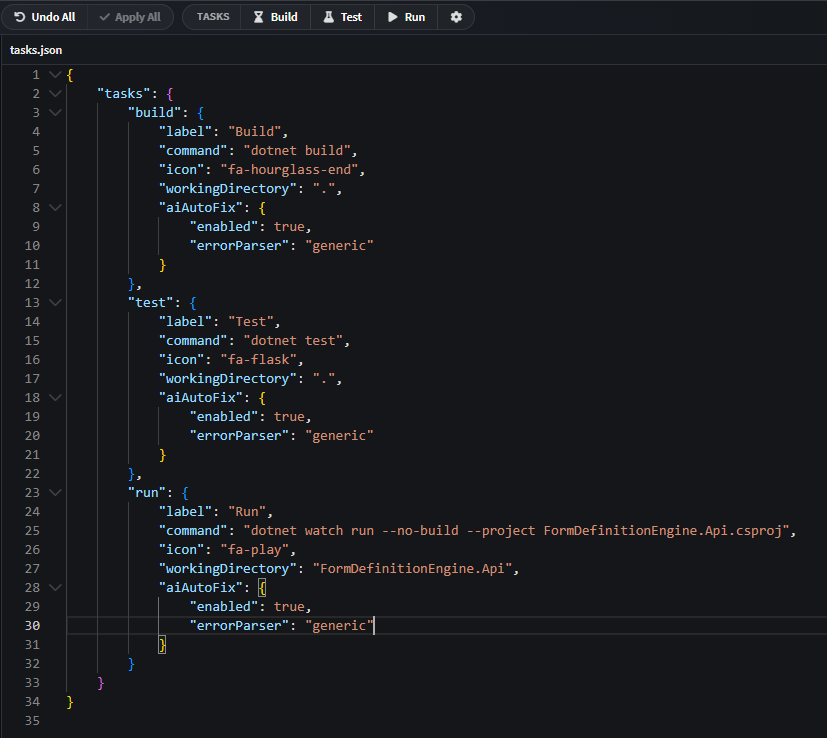The height and width of the screenshot is (738, 827).
Task: Select the tasks.json tab
Action: click(36, 50)
